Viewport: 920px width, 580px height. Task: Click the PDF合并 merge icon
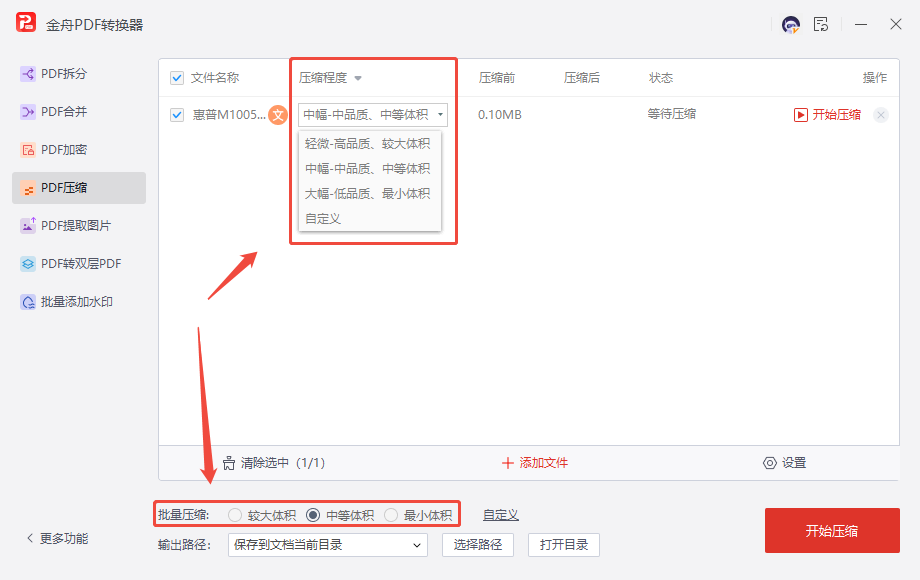28,111
